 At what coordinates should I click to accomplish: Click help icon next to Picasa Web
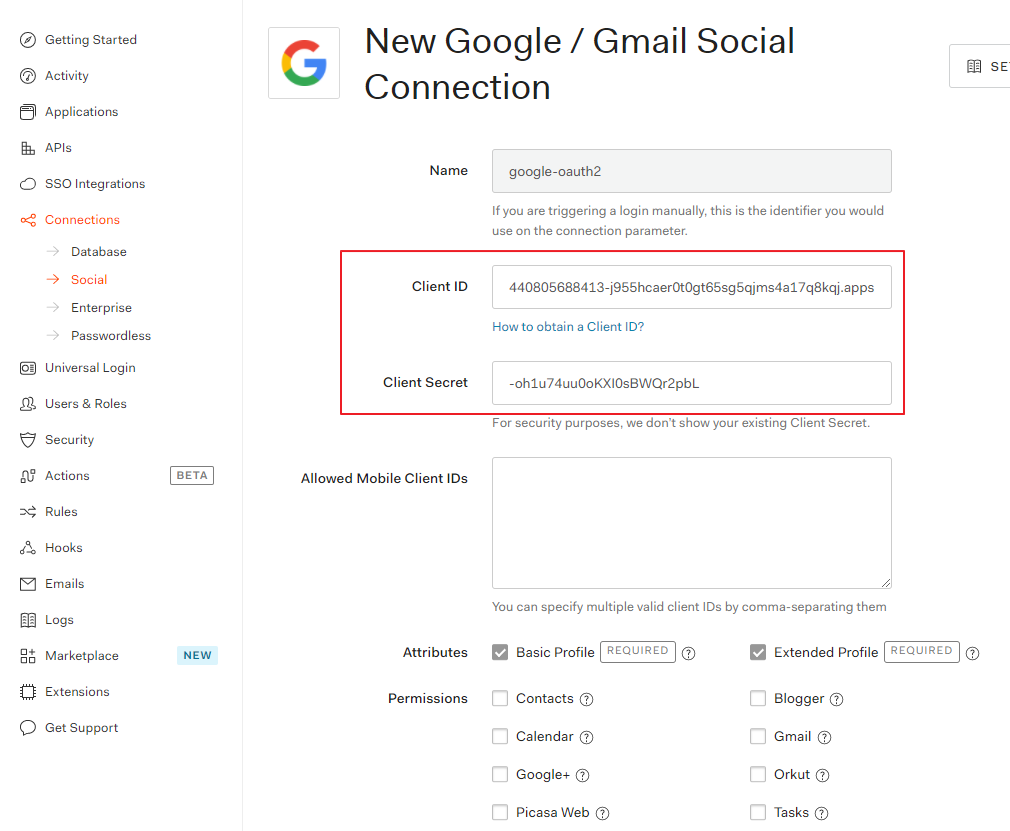602,814
